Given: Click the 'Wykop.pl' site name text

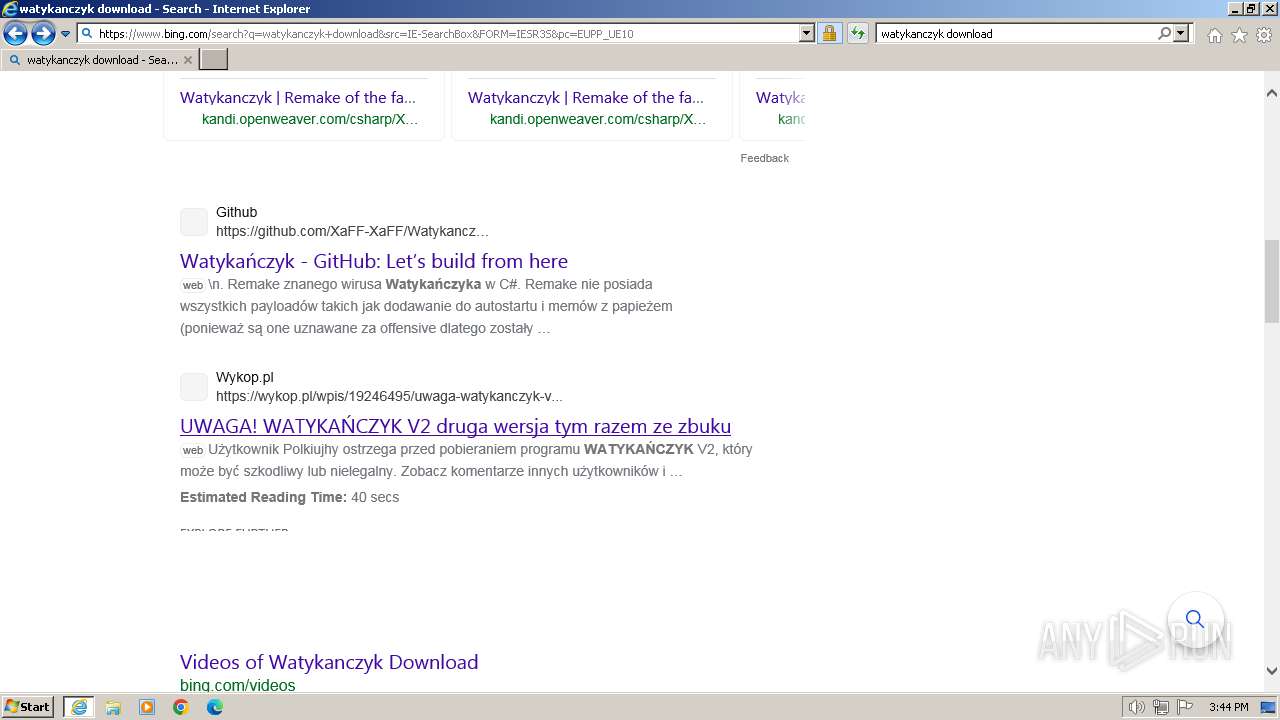Looking at the screenshot, I should tap(244, 377).
